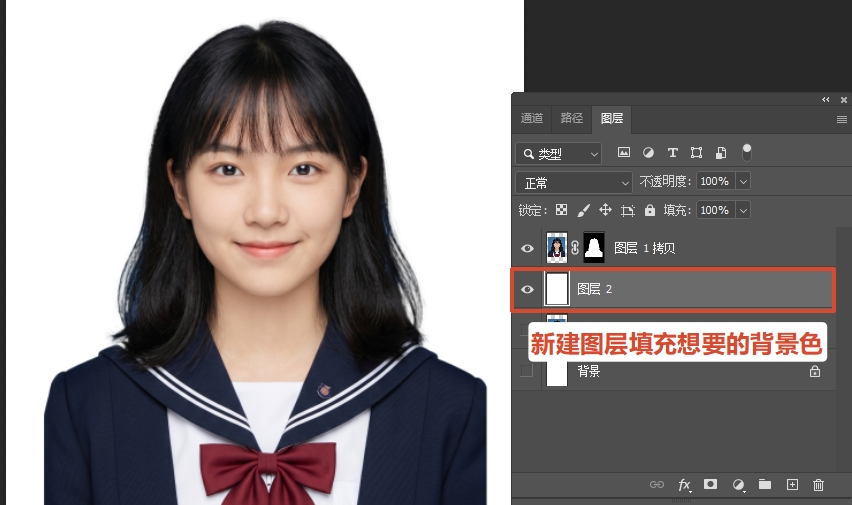Hide the 图层 1 拷贝 layer
The image size is (852, 505).
click(x=527, y=248)
